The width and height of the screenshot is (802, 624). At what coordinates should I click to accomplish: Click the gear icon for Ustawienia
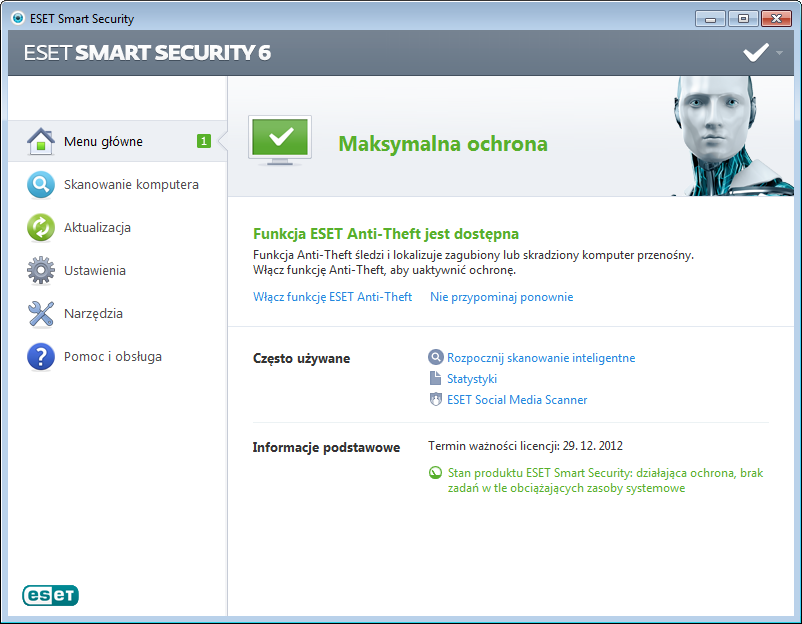click(41, 271)
